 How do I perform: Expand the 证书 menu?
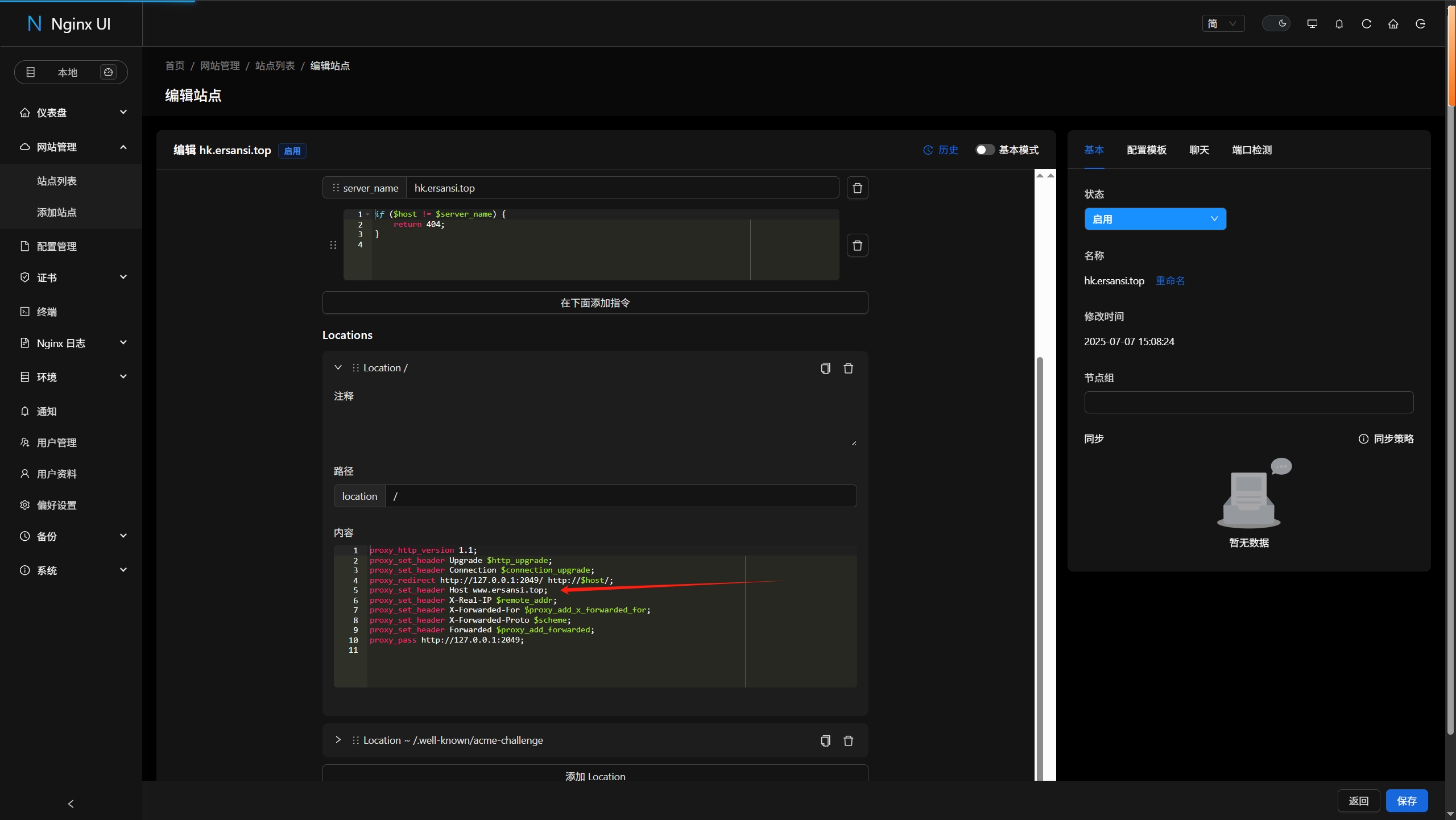click(71, 278)
